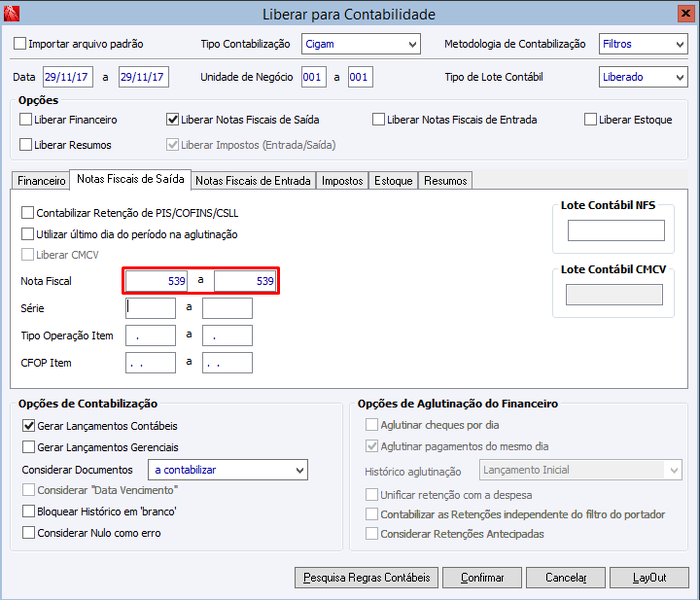Click the Cancelar button
Image resolution: width=700 pixels, height=600 pixels.
566,578
